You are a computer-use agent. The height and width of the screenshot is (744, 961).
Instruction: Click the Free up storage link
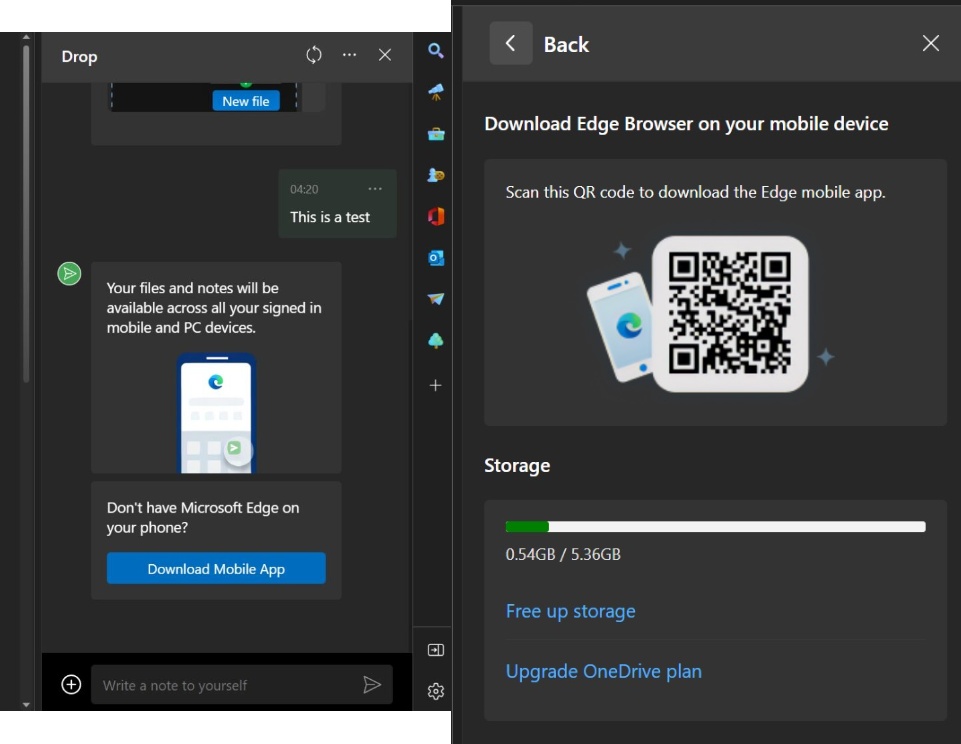(570, 611)
